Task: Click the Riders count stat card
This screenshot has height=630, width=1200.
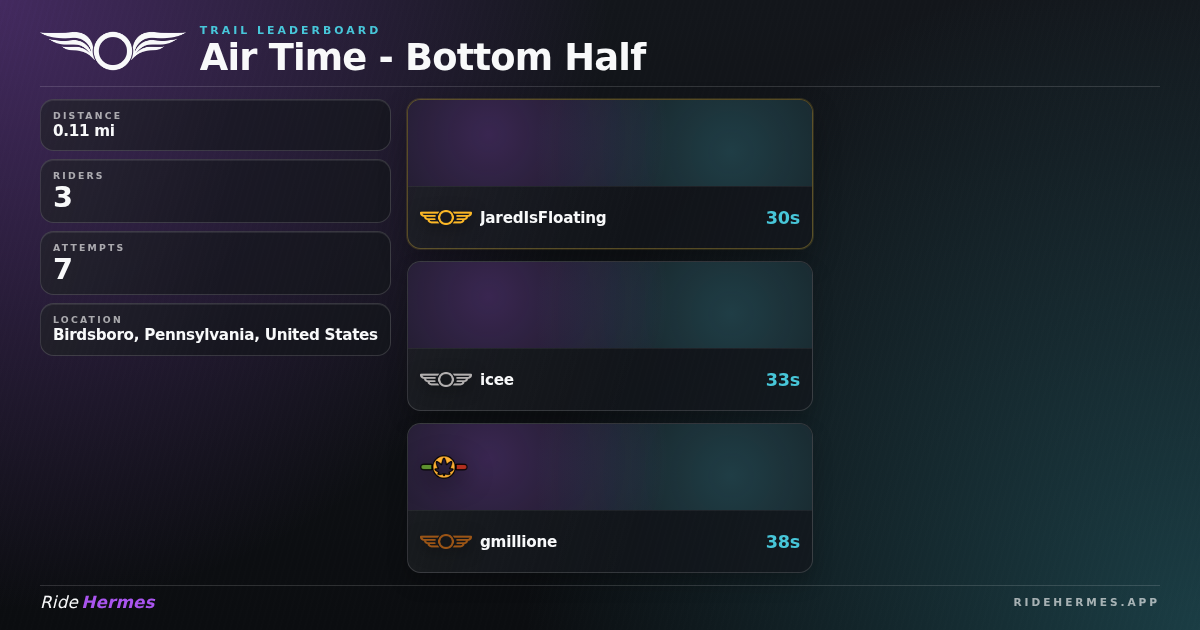Action: pyautogui.click(x=215, y=191)
